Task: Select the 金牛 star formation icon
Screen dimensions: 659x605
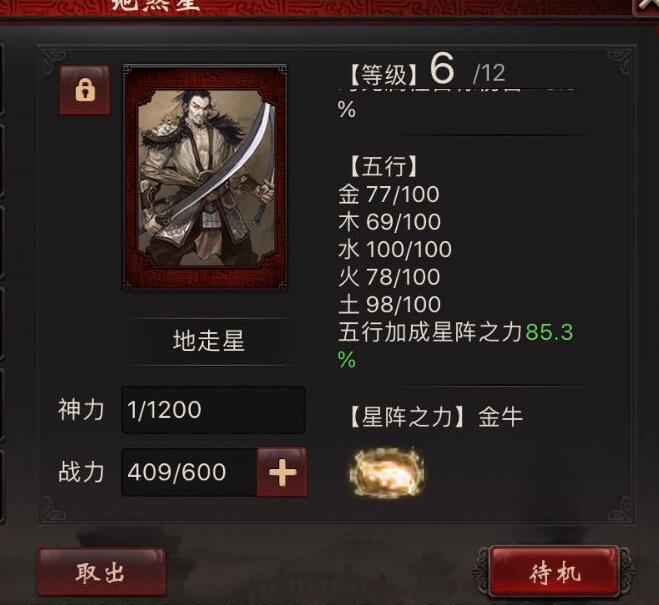Action: (387, 472)
